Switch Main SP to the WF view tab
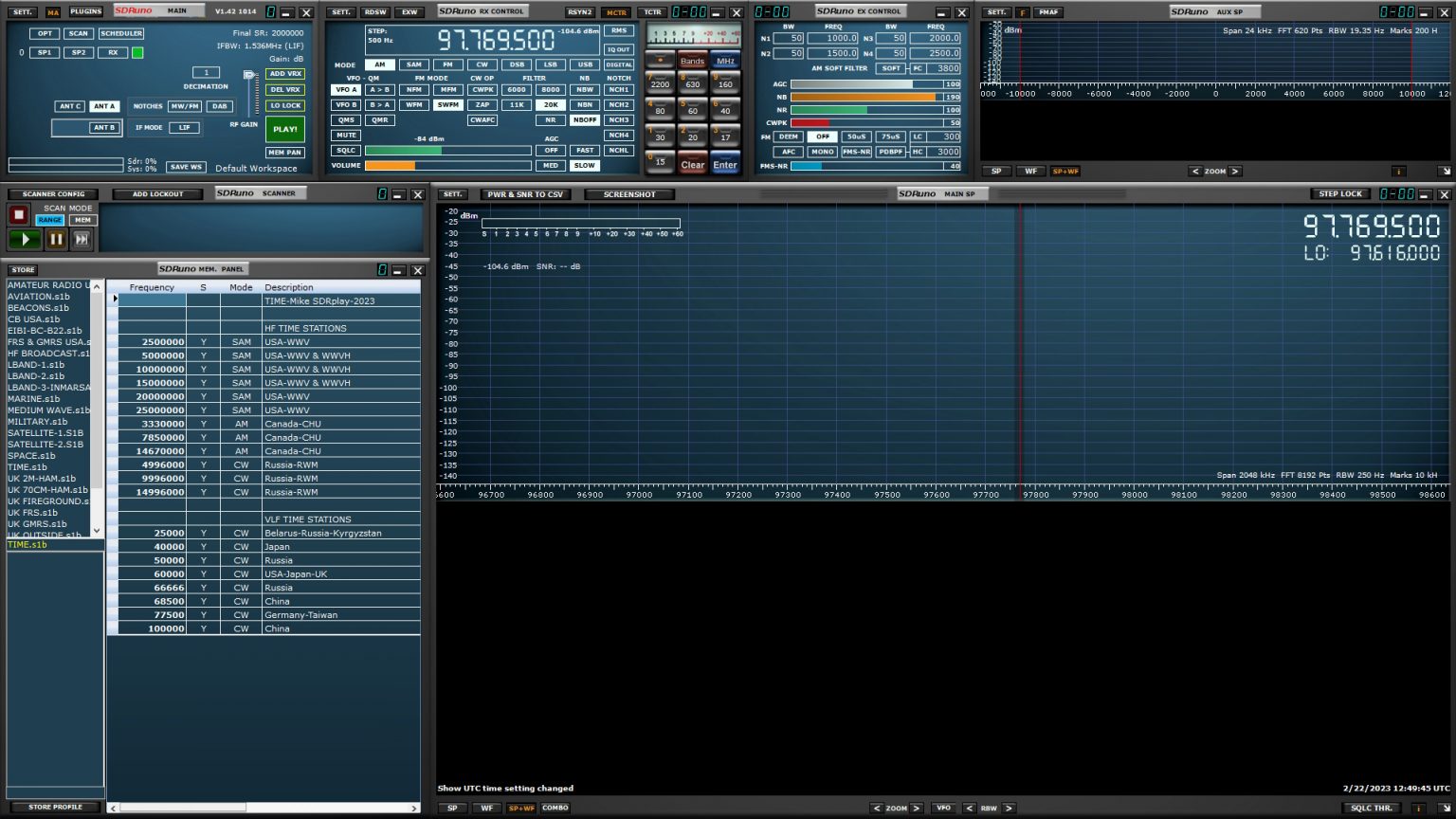1456x819 pixels. (486, 808)
